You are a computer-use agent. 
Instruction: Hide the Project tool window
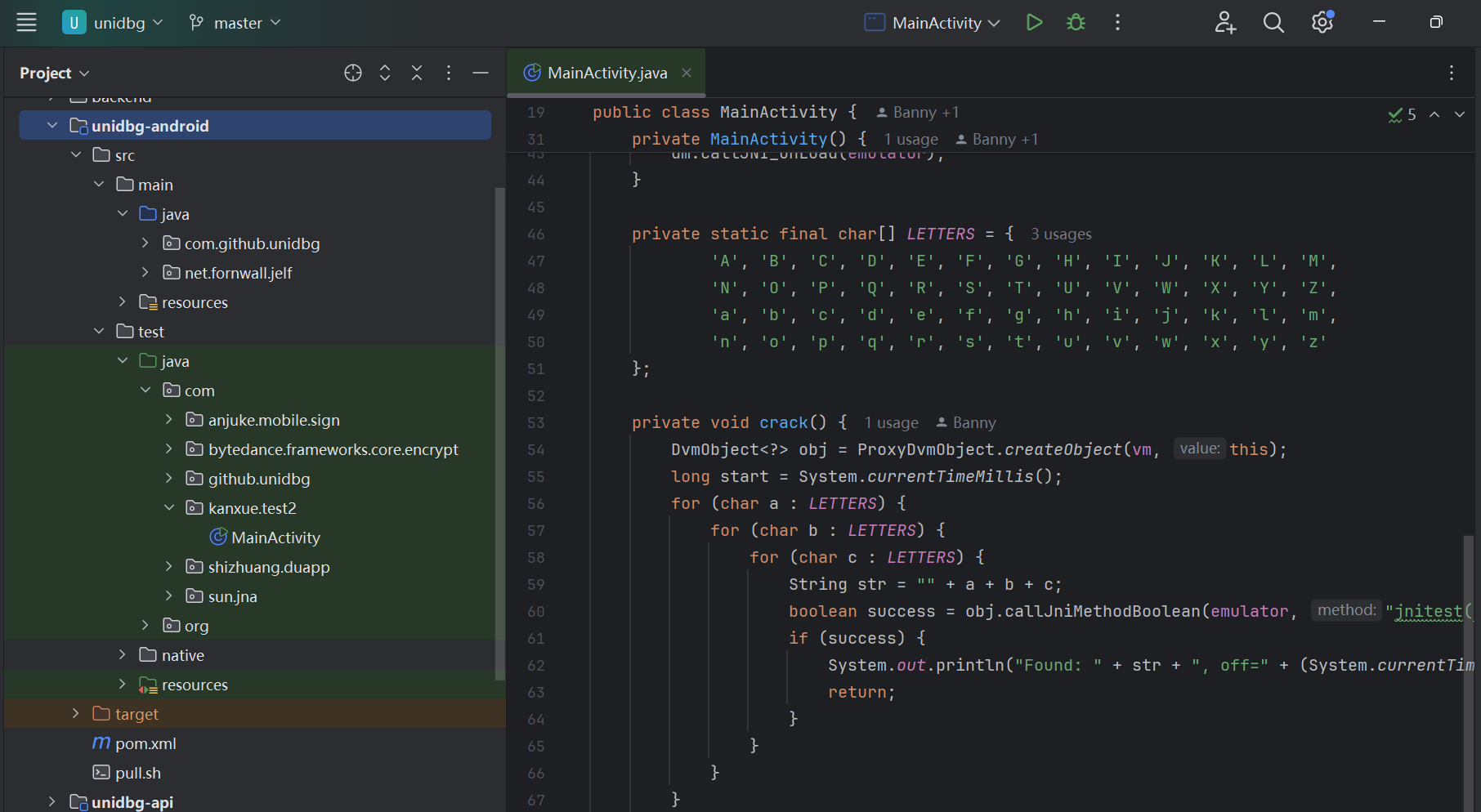click(x=481, y=73)
